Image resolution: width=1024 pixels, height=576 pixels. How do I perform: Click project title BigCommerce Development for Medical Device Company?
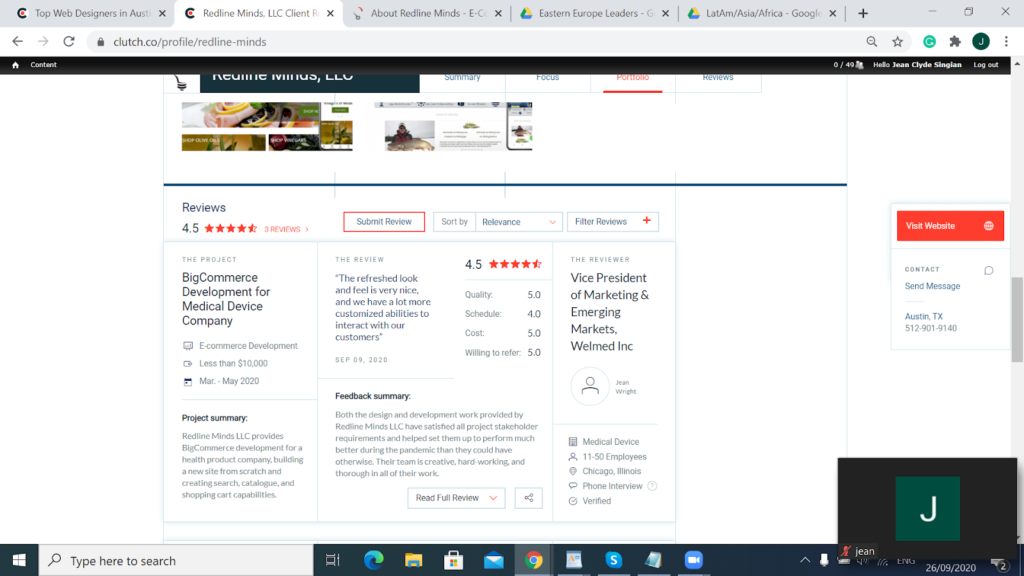point(226,299)
